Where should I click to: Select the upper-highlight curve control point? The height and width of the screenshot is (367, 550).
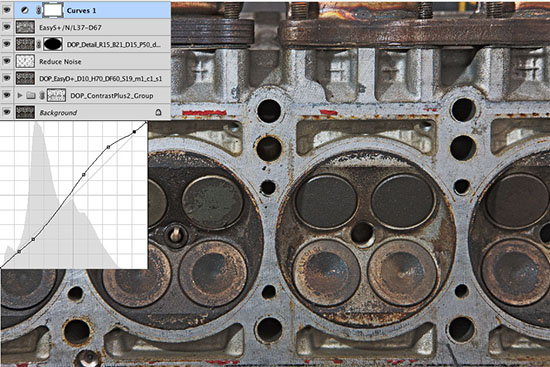(108, 147)
